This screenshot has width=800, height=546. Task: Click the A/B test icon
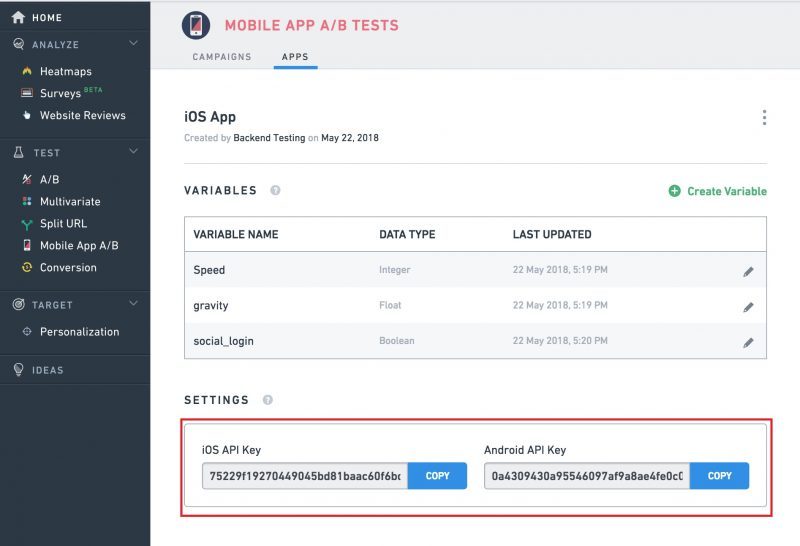(x=27, y=179)
